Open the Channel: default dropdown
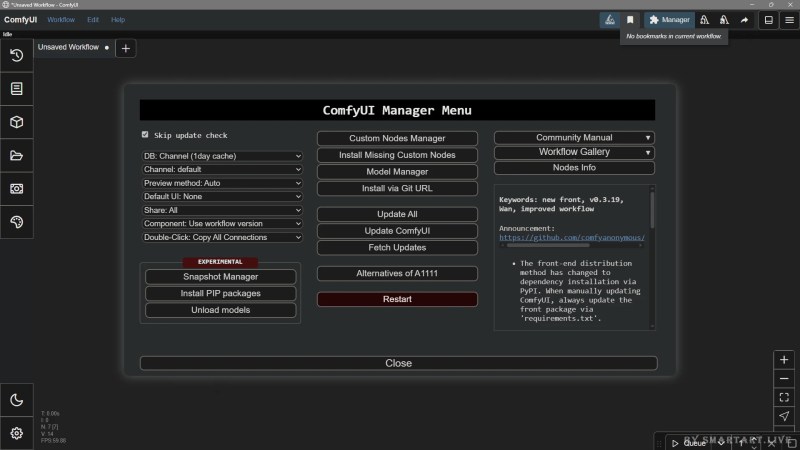 pos(222,169)
